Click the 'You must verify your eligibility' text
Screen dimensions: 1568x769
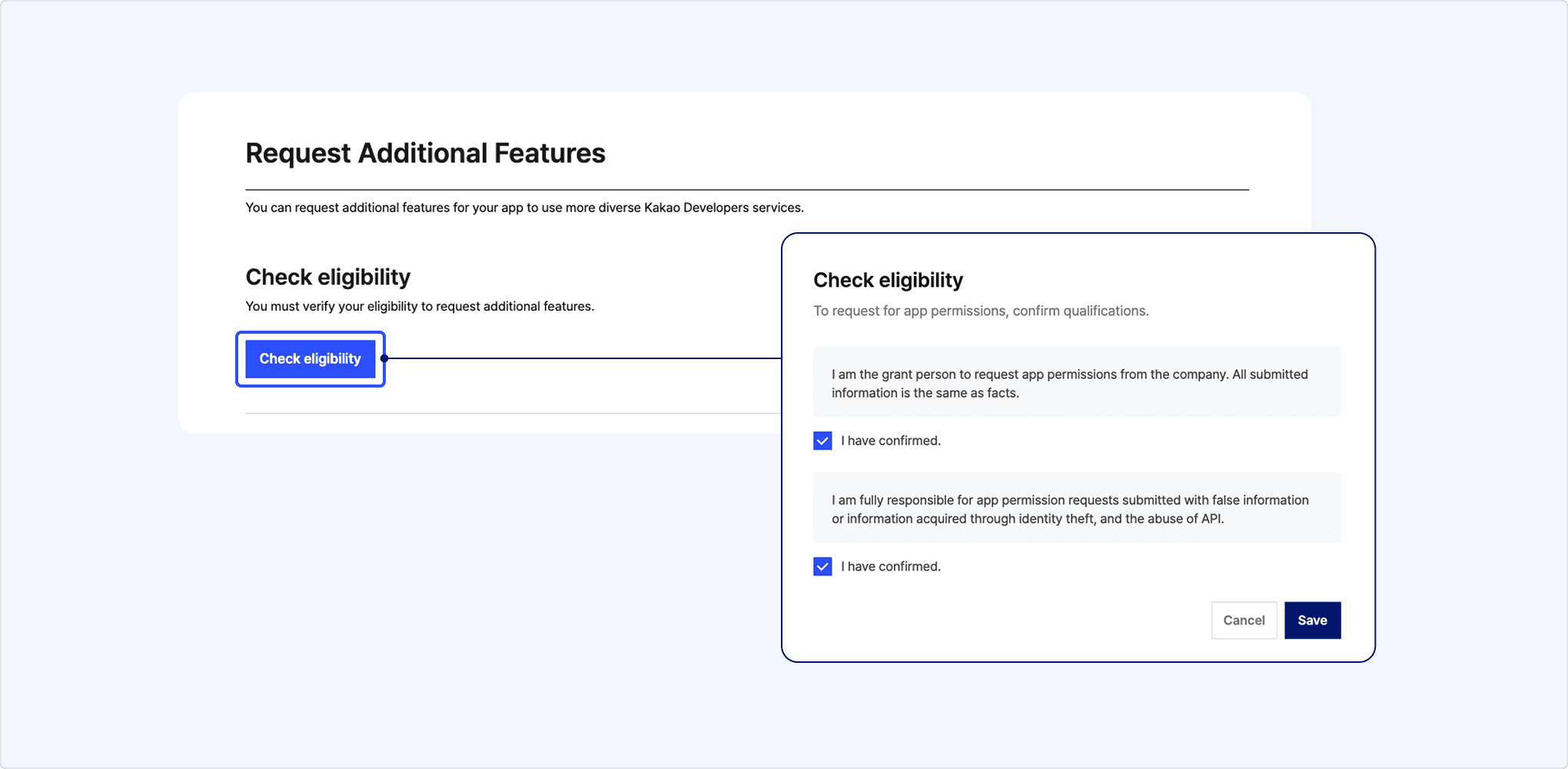(420, 306)
